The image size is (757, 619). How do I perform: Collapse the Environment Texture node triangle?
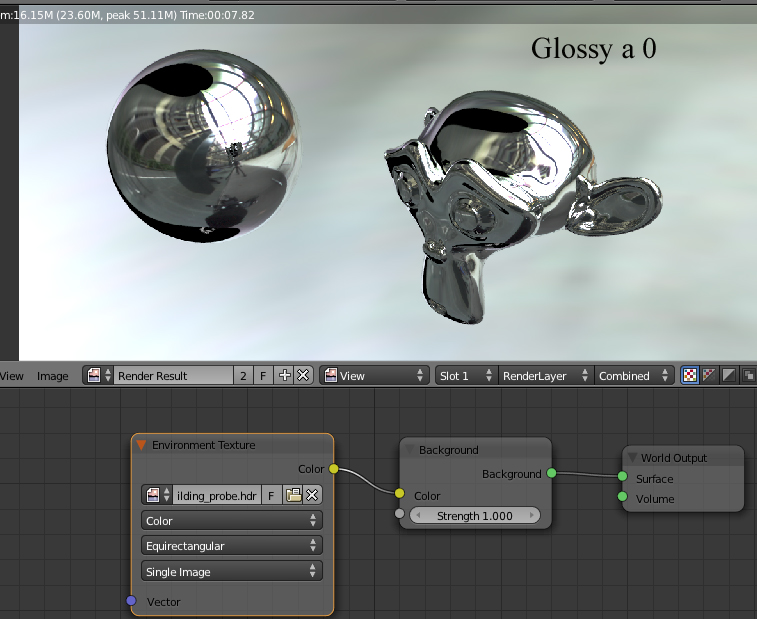coord(141,445)
